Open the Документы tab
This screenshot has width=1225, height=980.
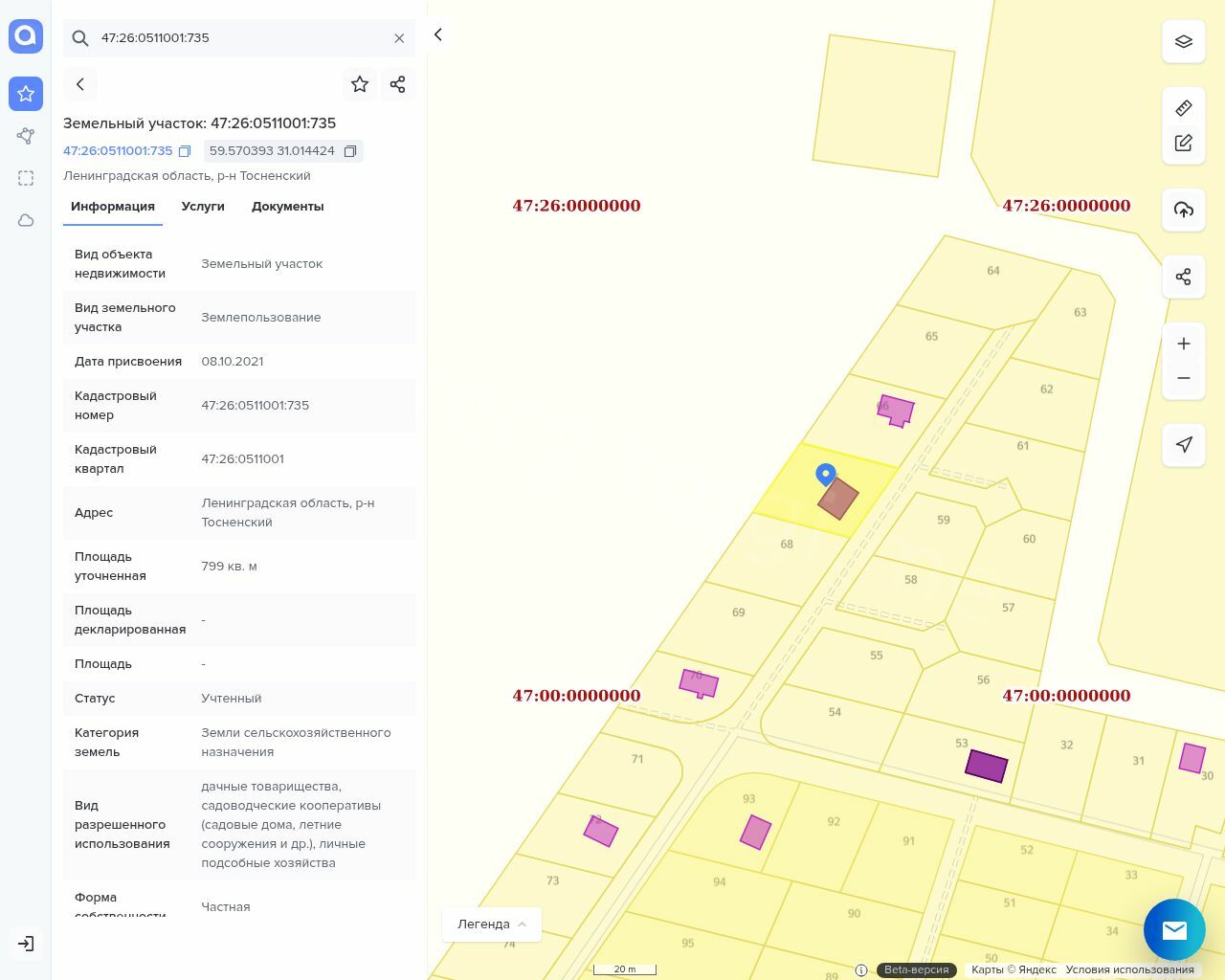pos(287,207)
